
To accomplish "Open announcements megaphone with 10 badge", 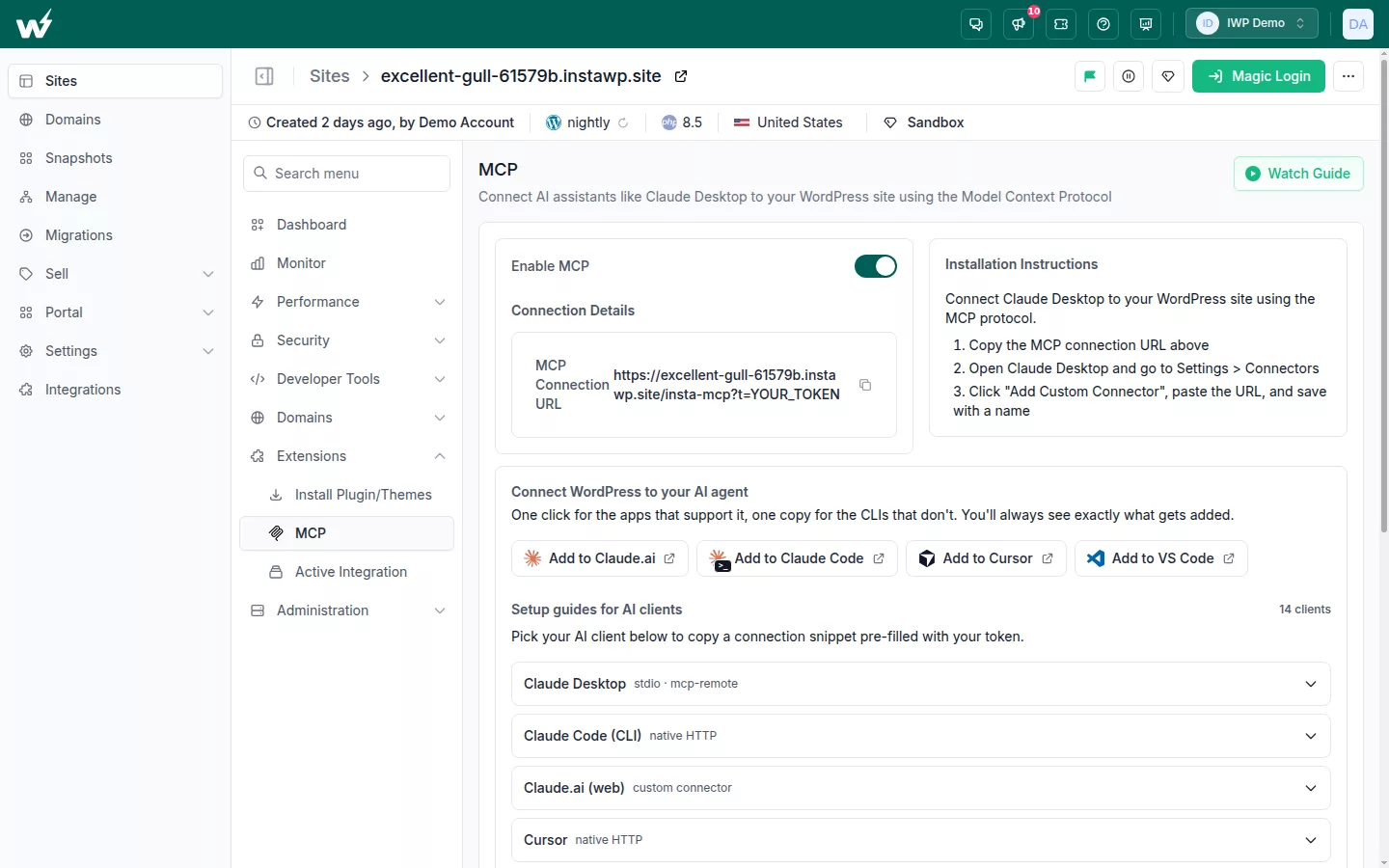I will tap(1019, 24).
